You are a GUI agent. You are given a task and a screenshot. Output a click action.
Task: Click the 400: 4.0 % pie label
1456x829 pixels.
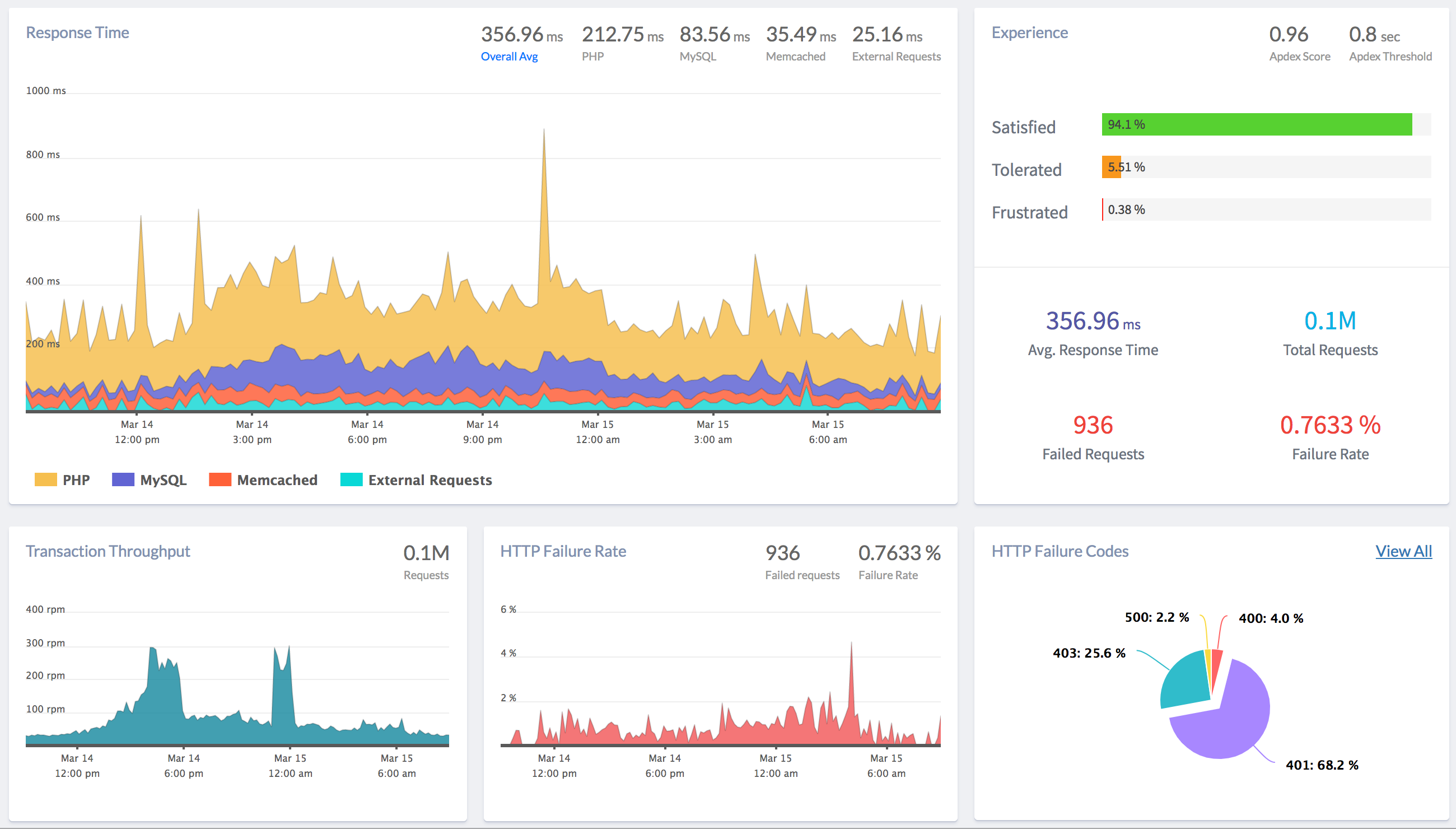click(x=1271, y=618)
